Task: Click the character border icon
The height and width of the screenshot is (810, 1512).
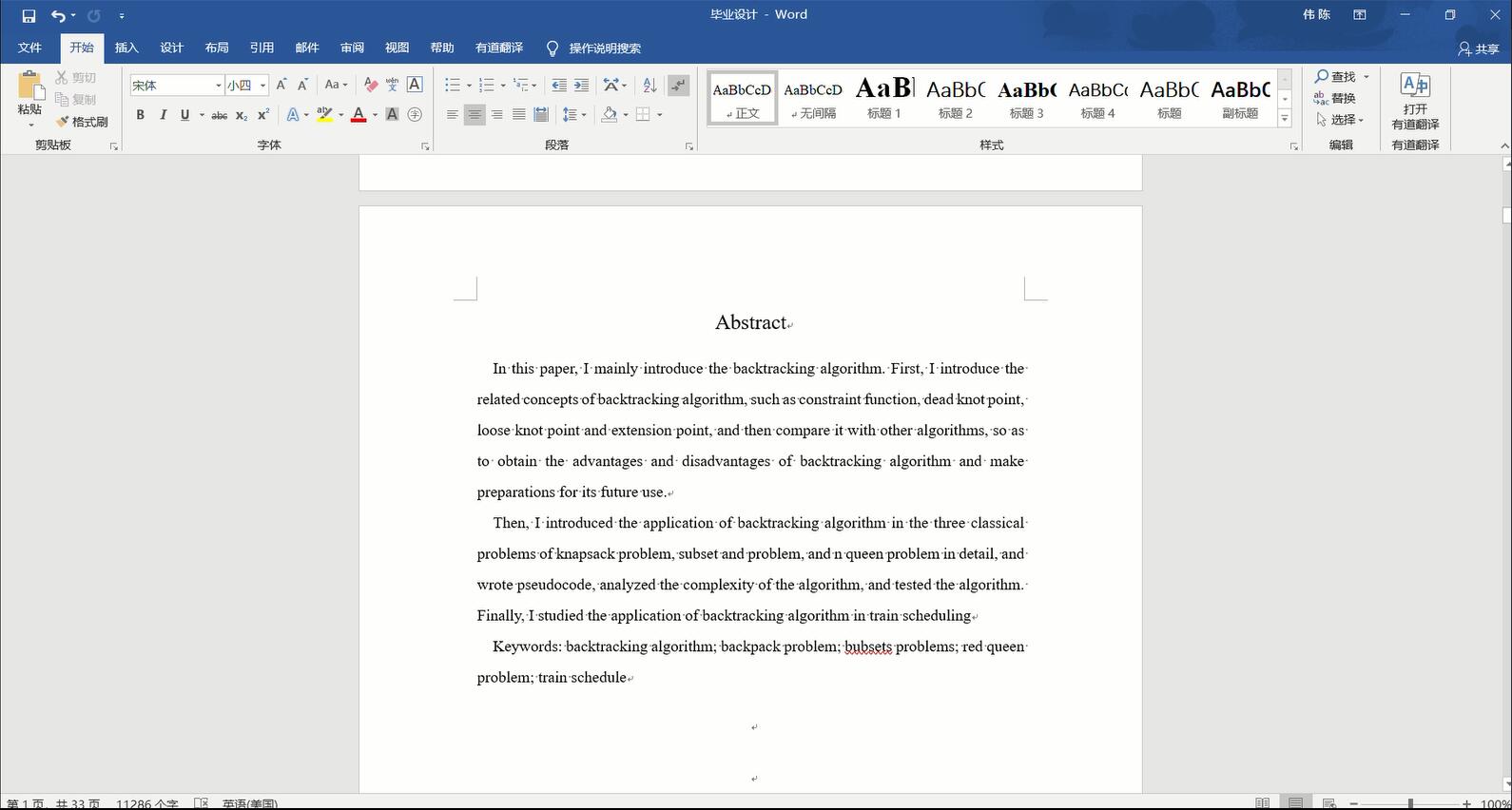Action: pyautogui.click(x=415, y=85)
